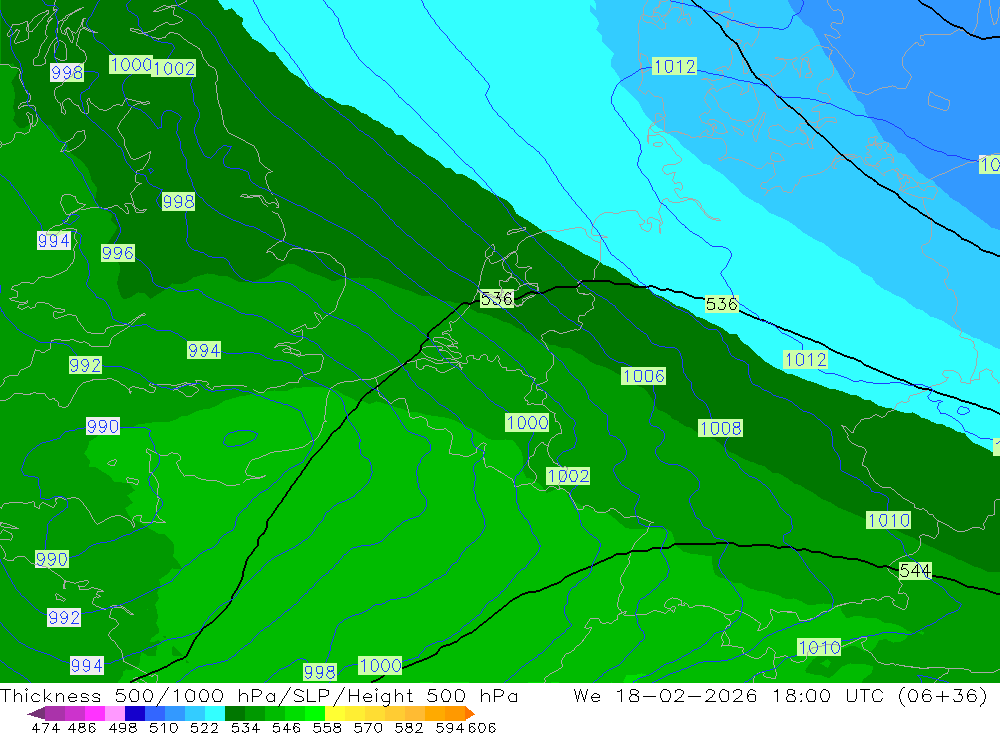
Task: Click the legend value 546
Action: (x=286, y=728)
